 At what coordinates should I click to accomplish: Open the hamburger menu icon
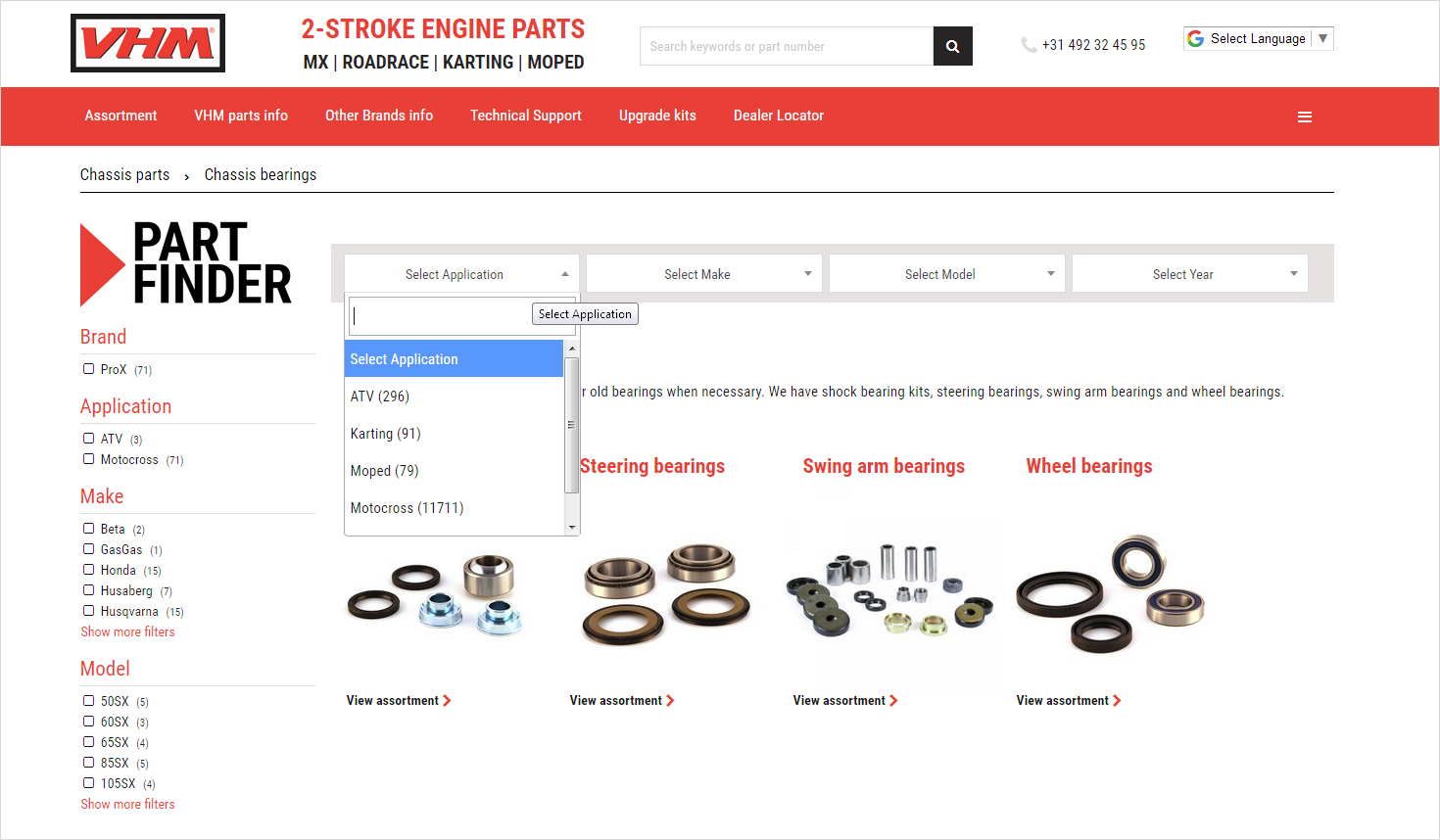coord(1304,117)
